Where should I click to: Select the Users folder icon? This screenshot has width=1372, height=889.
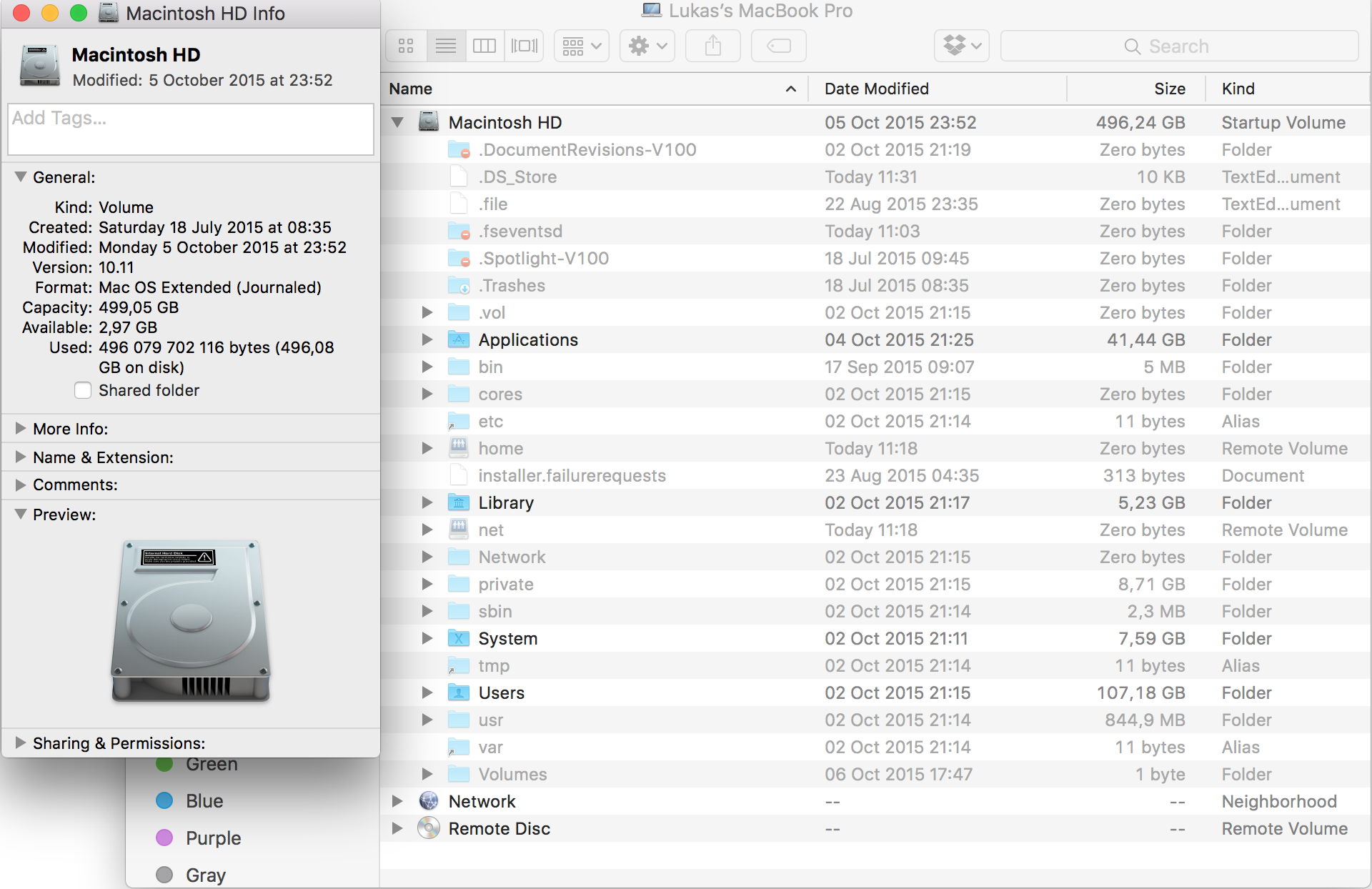click(459, 692)
